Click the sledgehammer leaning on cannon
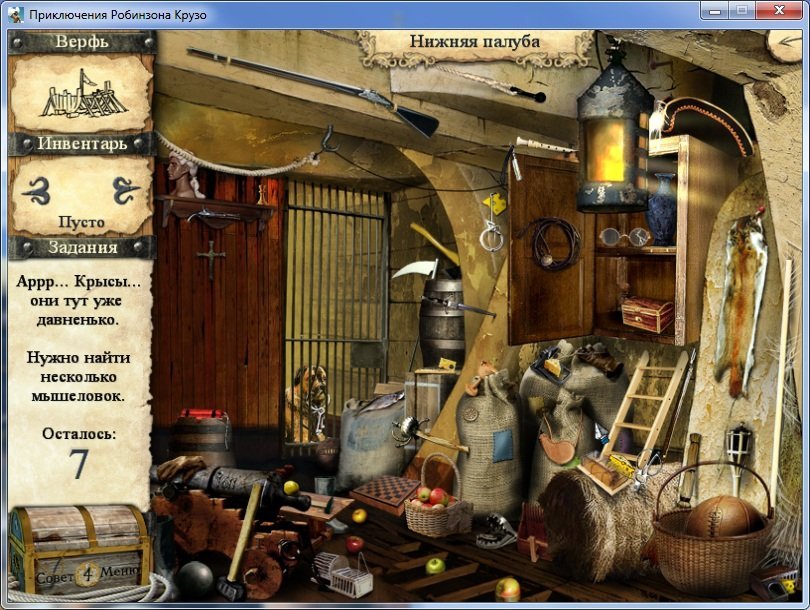The width and height of the screenshot is (810, 610). pyautogui.click(x=239, y=540)
